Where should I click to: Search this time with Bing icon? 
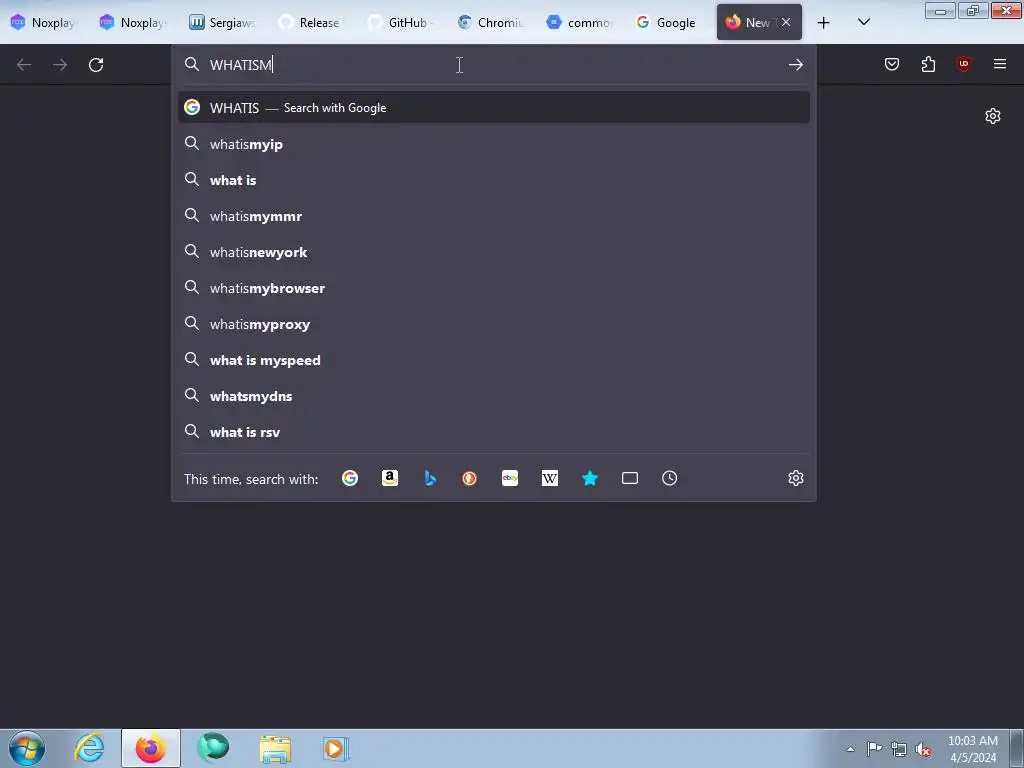pos(430,479)
